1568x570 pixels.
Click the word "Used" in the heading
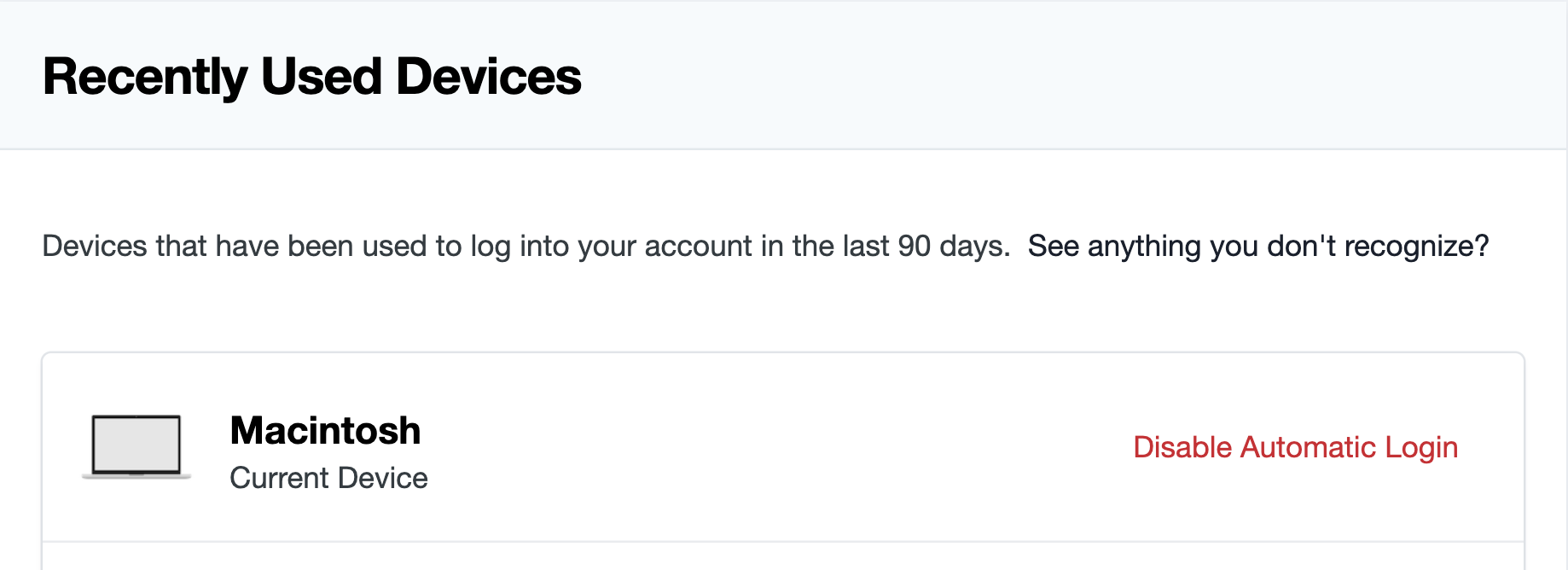(321, 77)
